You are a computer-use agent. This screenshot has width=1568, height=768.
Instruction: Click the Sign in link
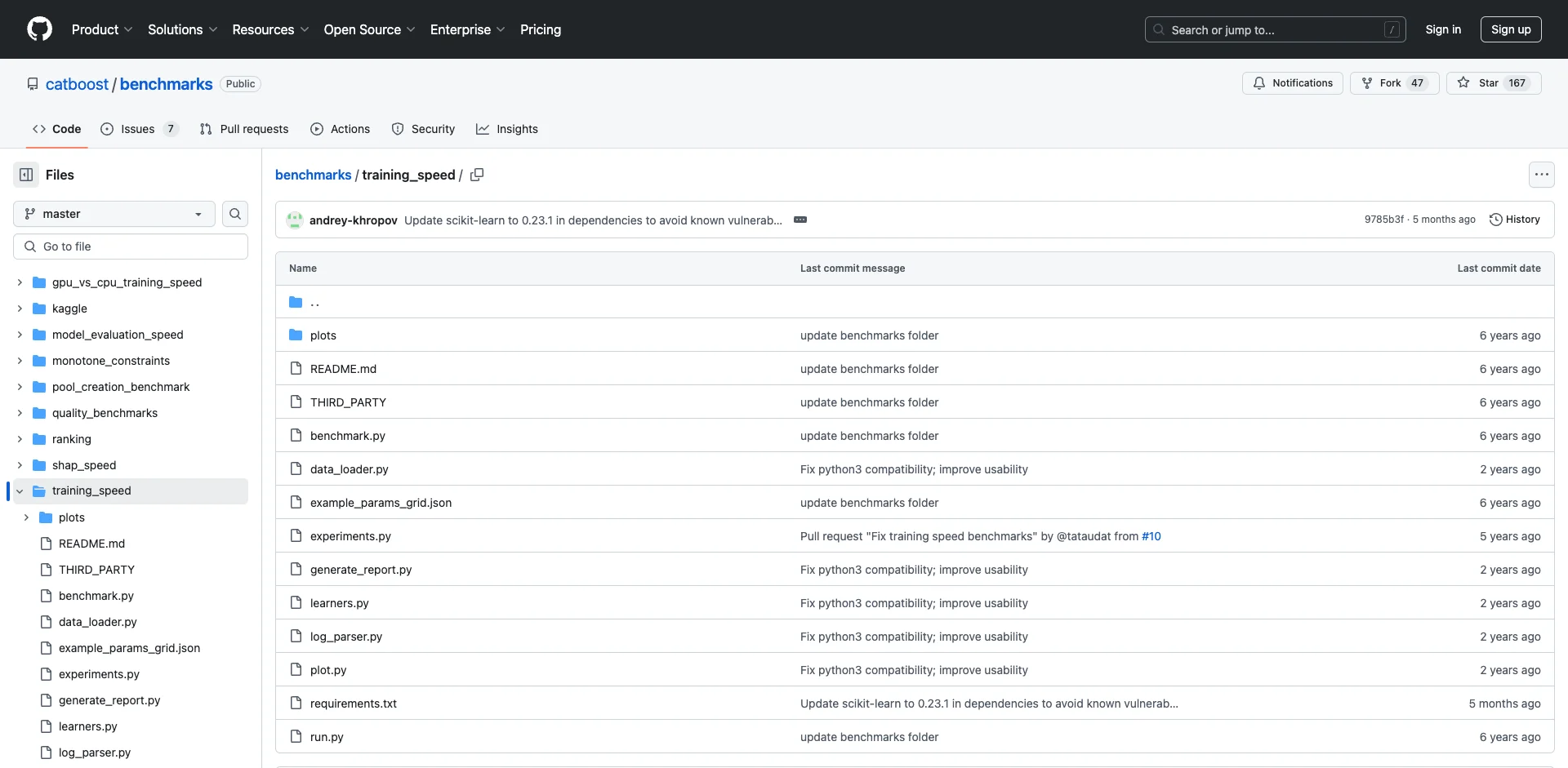pos(1443,29)
